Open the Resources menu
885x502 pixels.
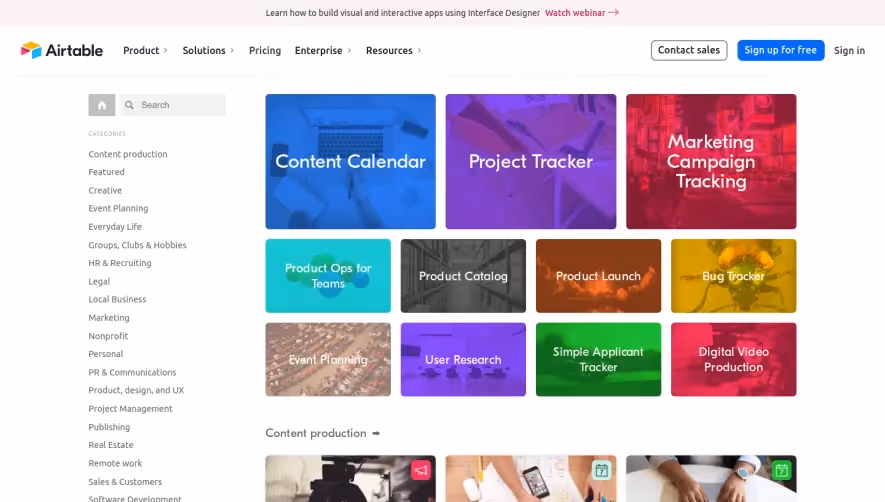(x=389, y=50)
